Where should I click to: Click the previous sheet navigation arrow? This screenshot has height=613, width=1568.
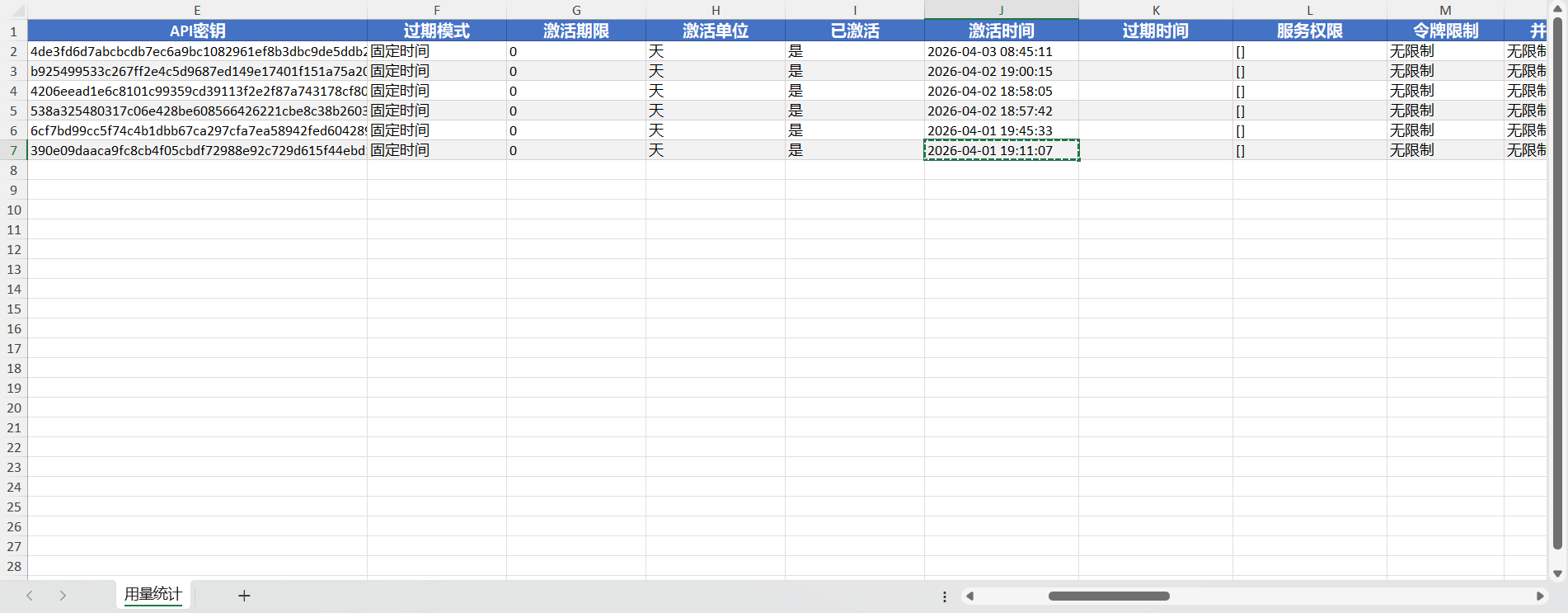tap(30, 596)
